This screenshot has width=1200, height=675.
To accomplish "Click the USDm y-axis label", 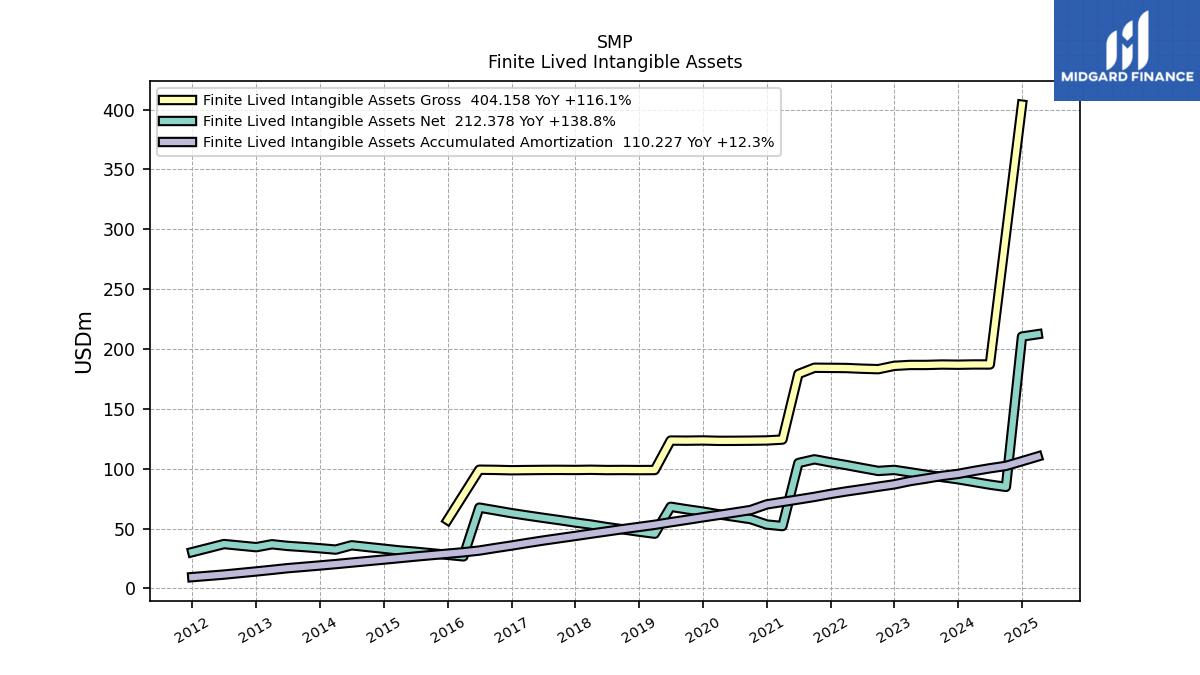I will (84, 342).
